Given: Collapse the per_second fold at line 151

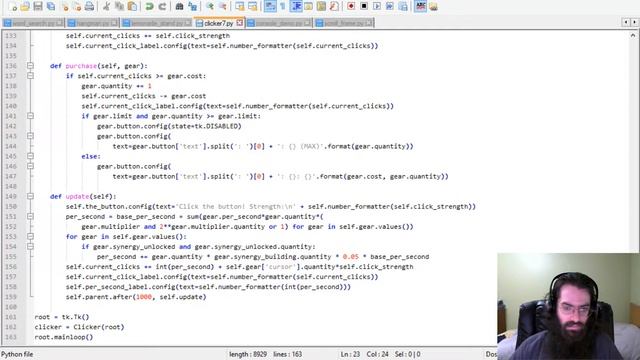Looking at the screenshot, I should pyautogui.click(x=30, y=216).
